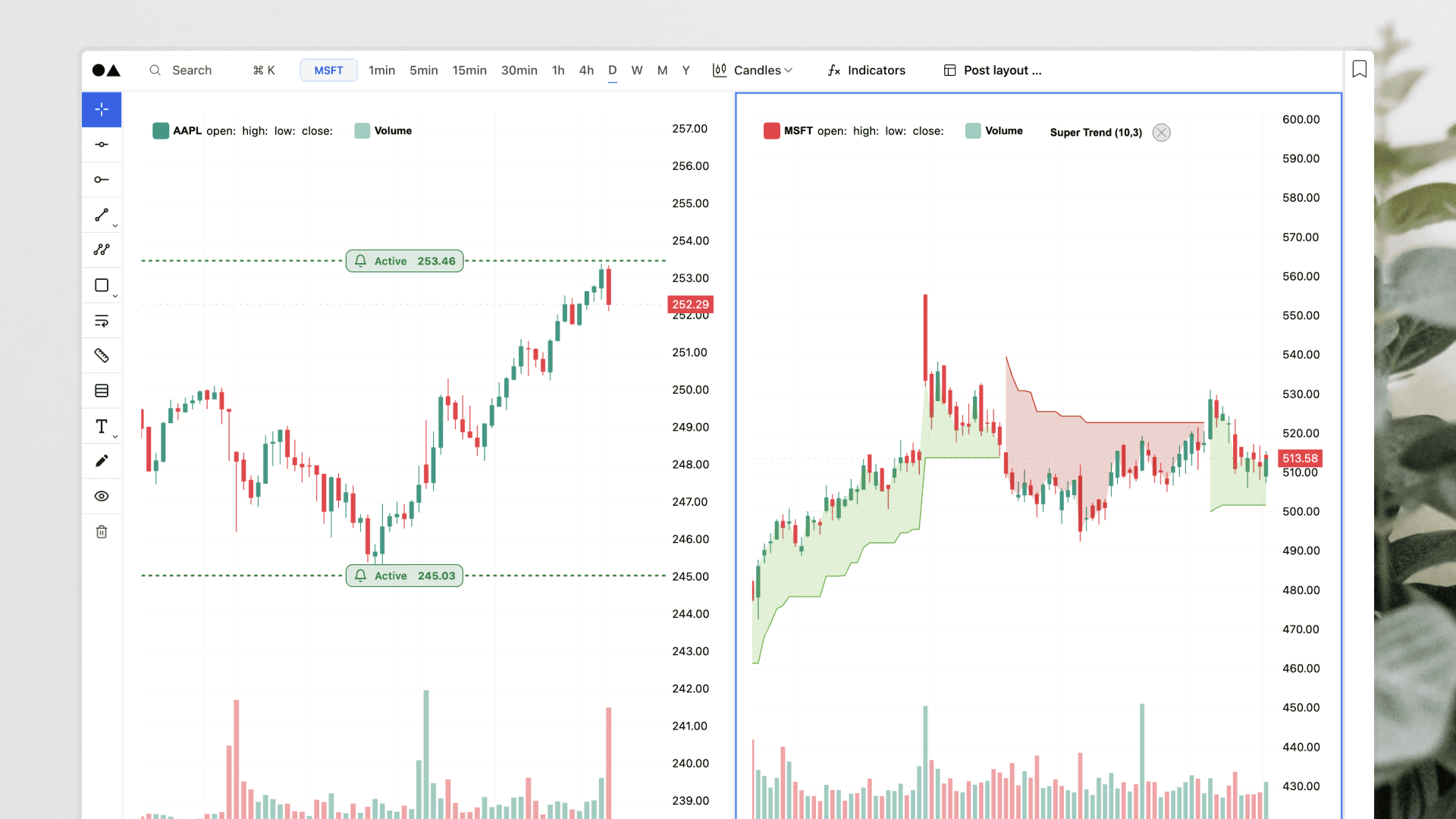Open the trash to delete drawings

(102, 532)
